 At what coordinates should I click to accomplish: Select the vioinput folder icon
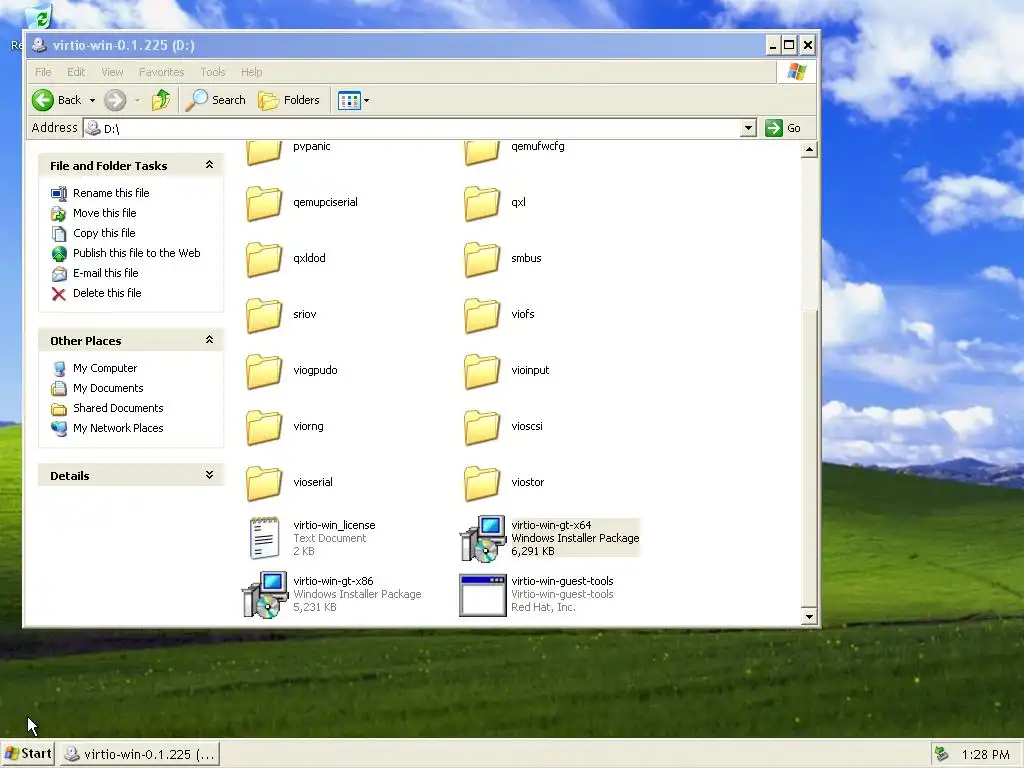point(482,372)
